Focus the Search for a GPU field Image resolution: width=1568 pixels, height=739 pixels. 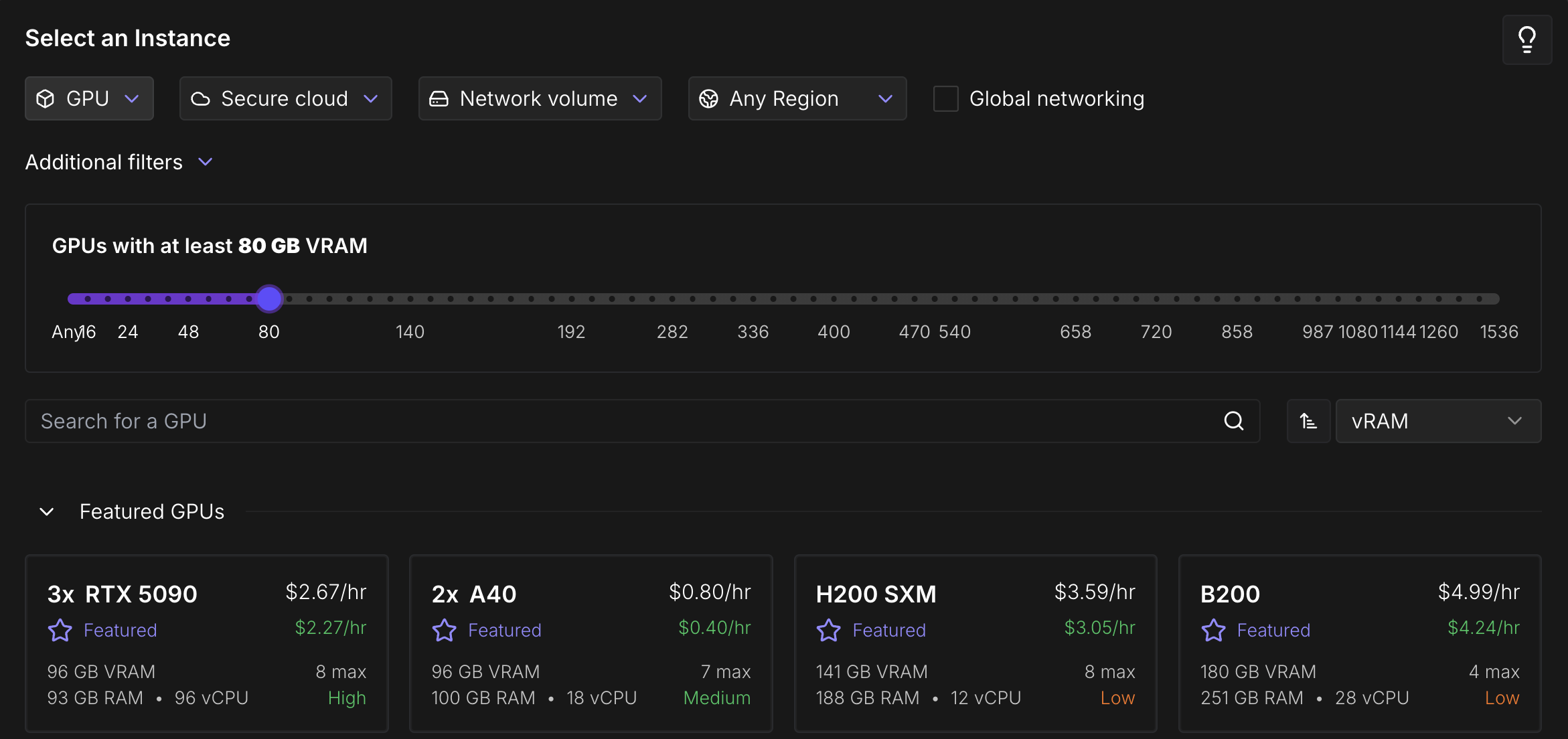(x=623, y=421)
